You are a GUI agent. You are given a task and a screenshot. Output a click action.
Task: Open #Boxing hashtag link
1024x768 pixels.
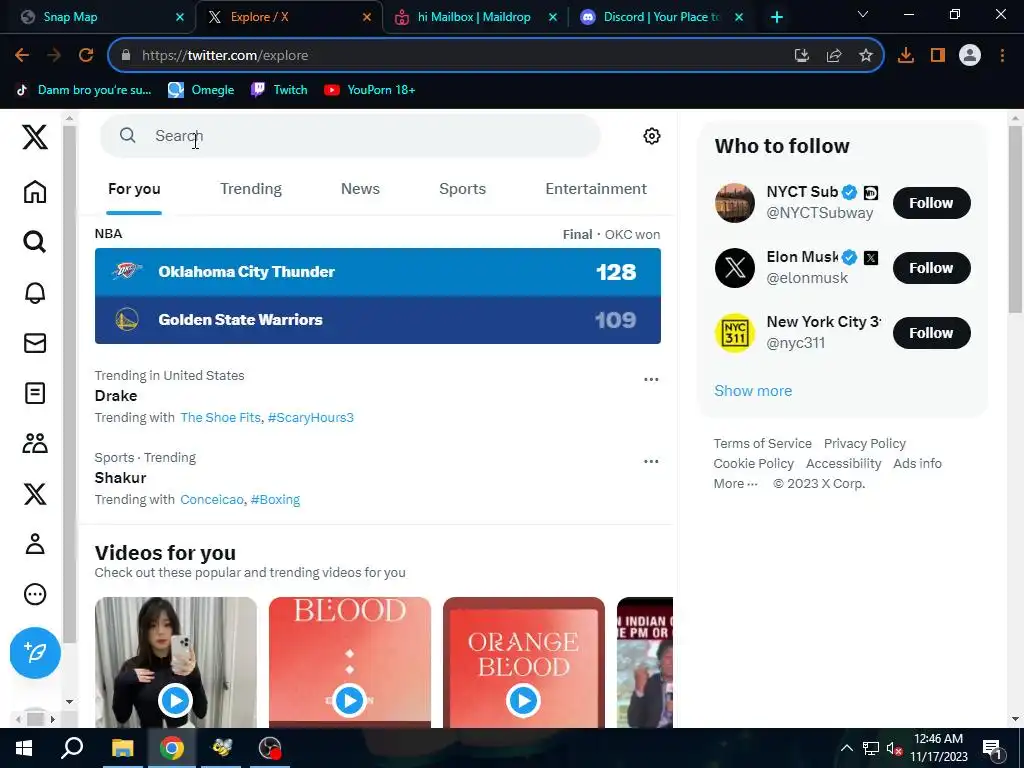click(x=276, y=500)
